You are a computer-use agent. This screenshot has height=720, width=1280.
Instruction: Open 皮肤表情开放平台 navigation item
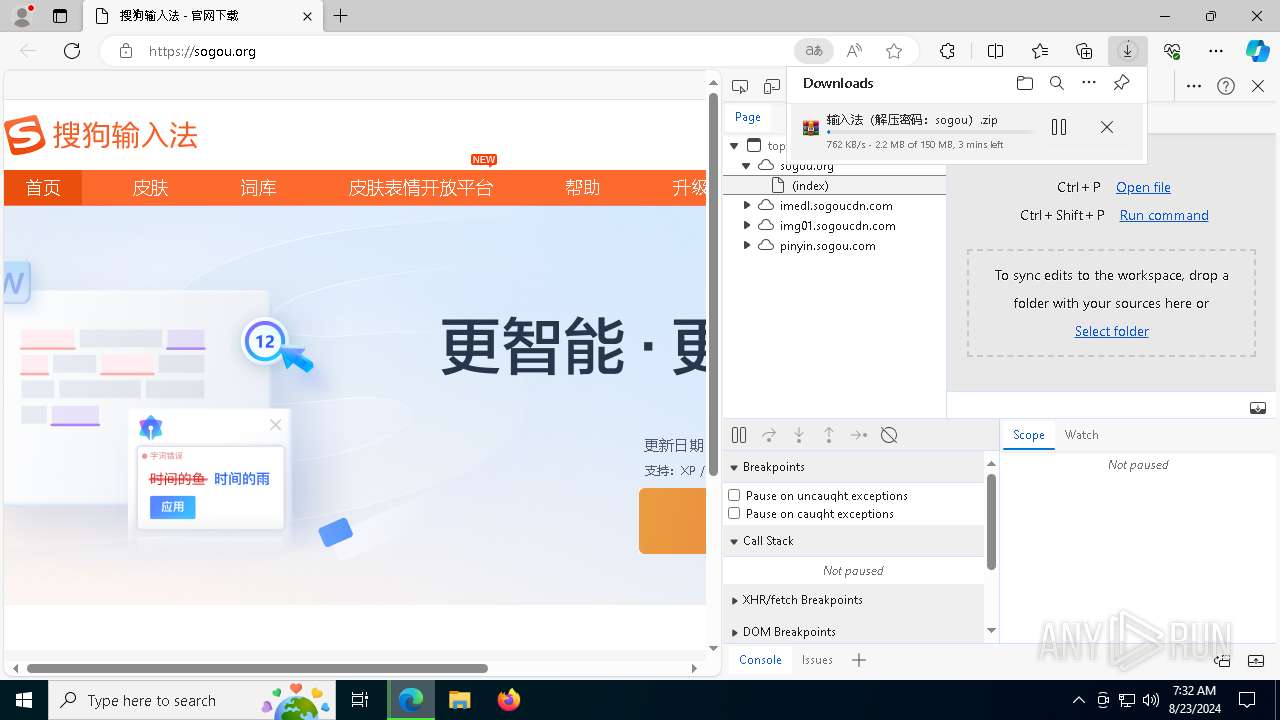pyautogui.click(x=420, y=188)
